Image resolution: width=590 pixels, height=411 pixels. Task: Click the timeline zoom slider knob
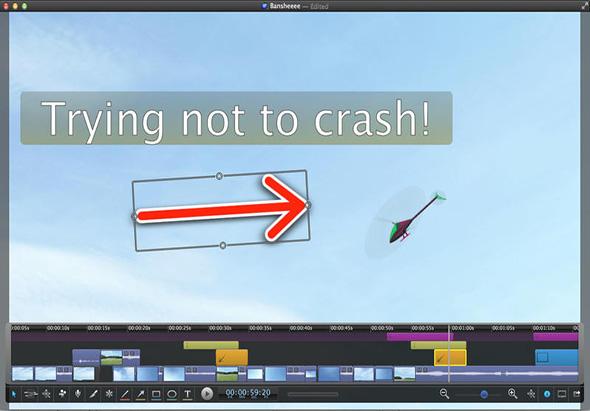484,394
